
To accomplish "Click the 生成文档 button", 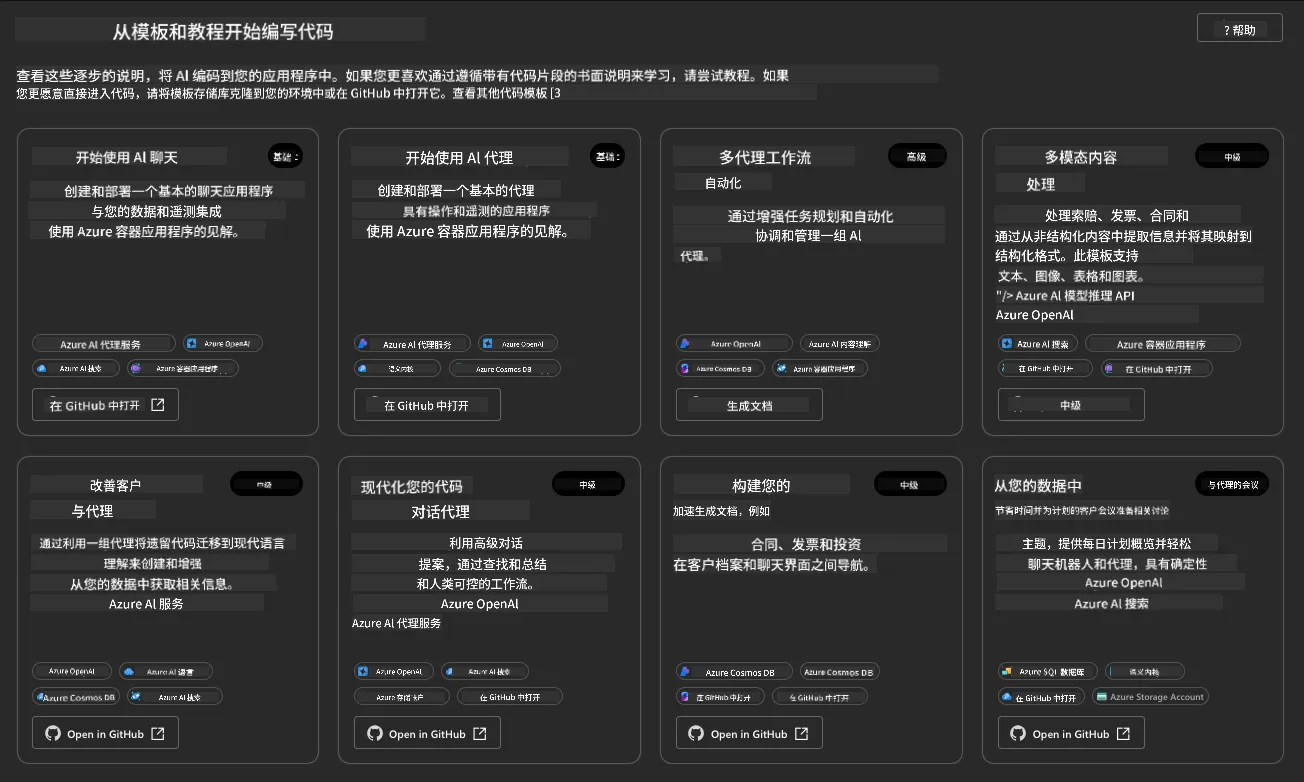I will pos(749,405).
